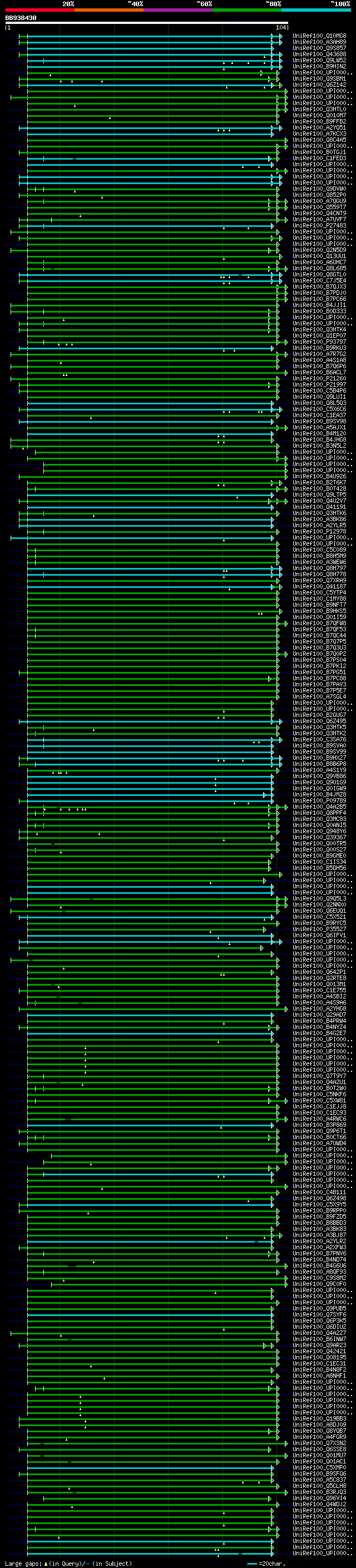Select UniRef100_P27483 hit label

(x=319, y=226)
